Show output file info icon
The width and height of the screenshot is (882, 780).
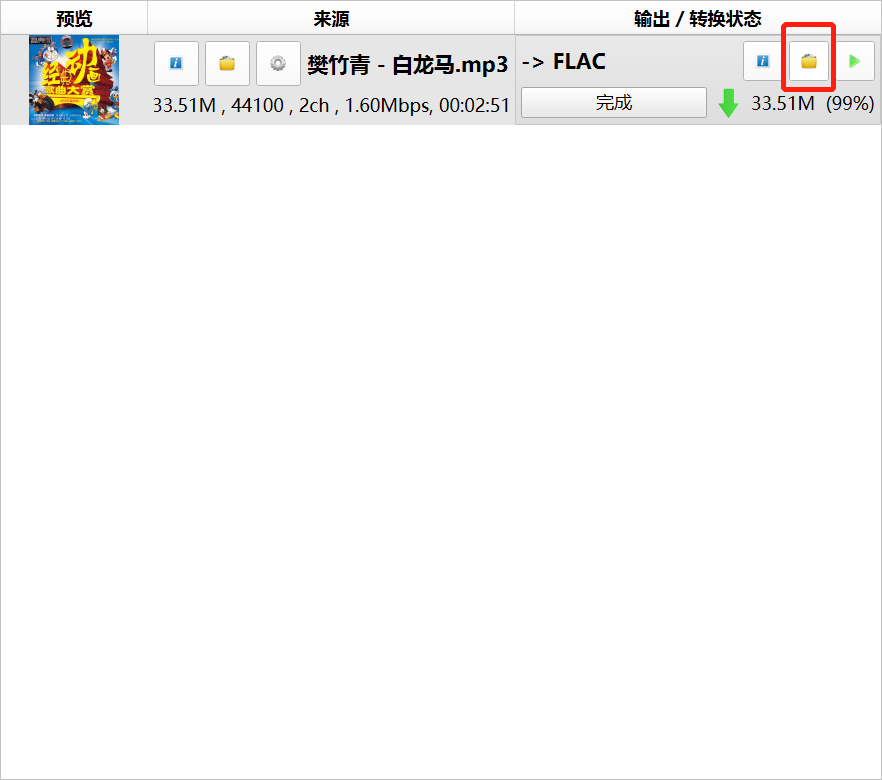(x=763, y=61)
